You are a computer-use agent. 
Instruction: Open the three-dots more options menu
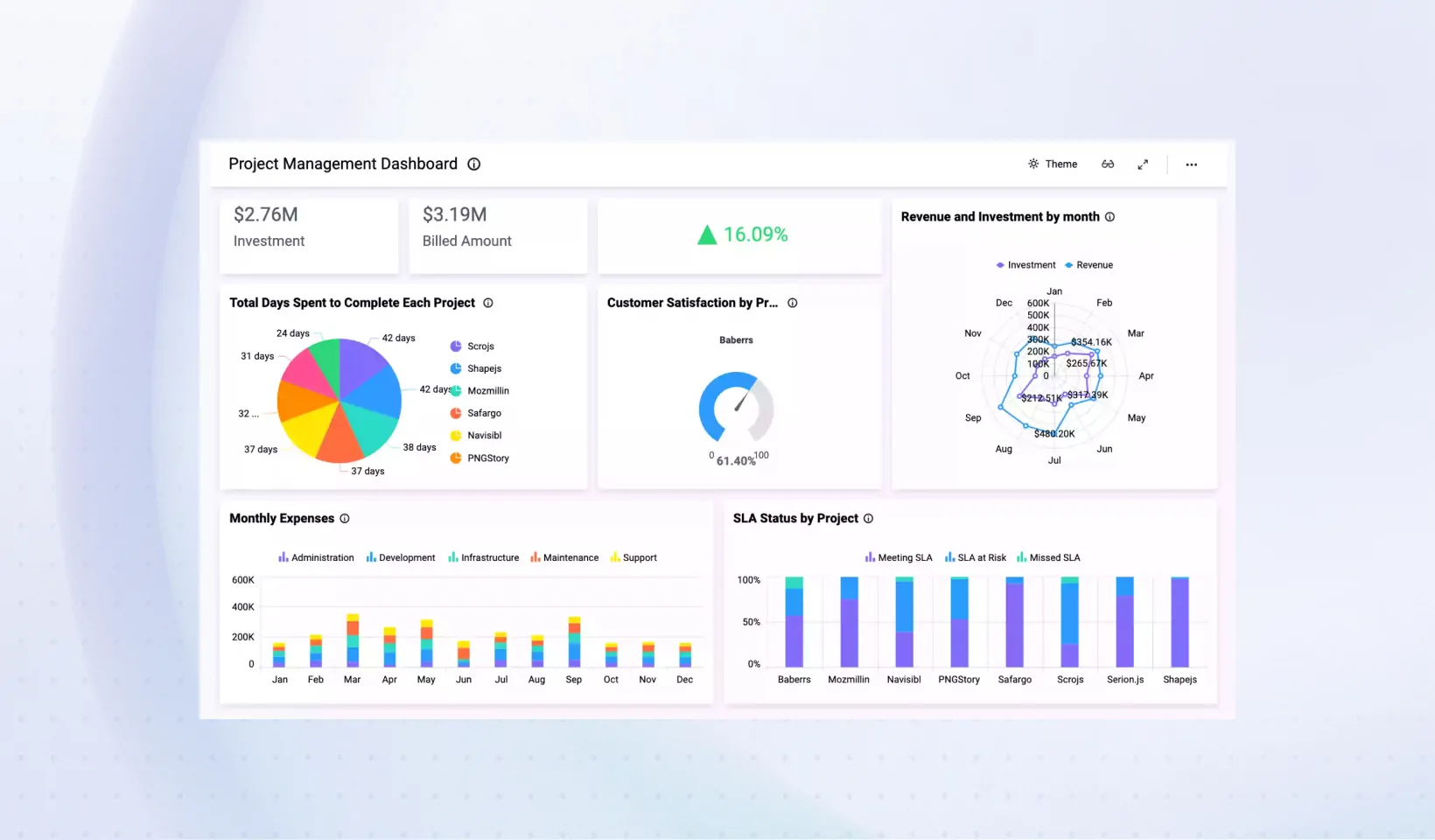[x=1191, y=164]
